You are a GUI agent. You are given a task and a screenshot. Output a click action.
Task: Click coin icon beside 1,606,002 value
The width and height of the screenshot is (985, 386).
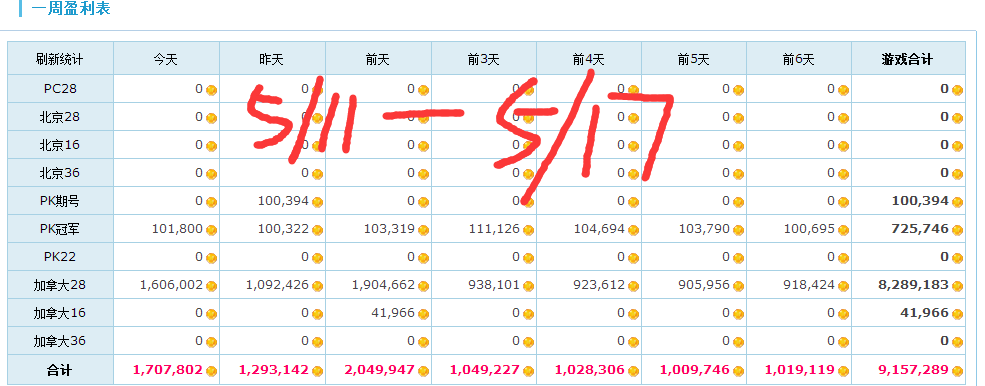pyautogui.click(x=211, y=286)
